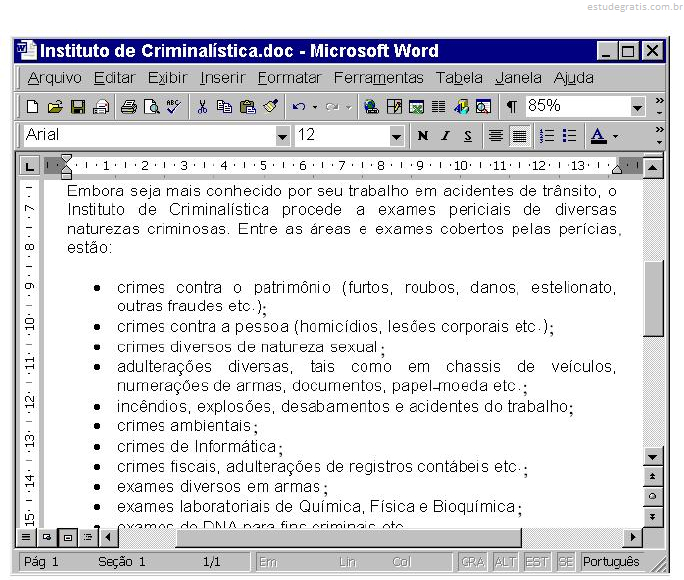Toggle show/hide paragraph marks
The image size is (684, 580).
511,107
